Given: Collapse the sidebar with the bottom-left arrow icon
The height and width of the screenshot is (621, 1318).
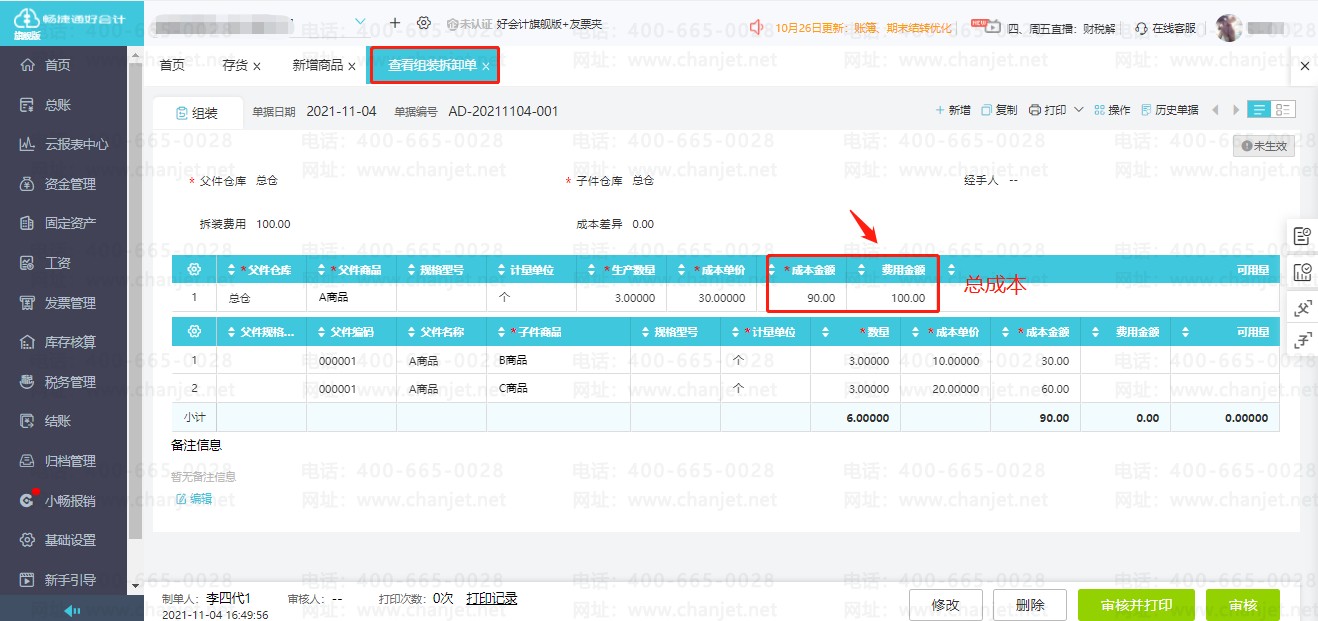Looking at the screenshot, I should pyautogui.click(x=71, y=610).
